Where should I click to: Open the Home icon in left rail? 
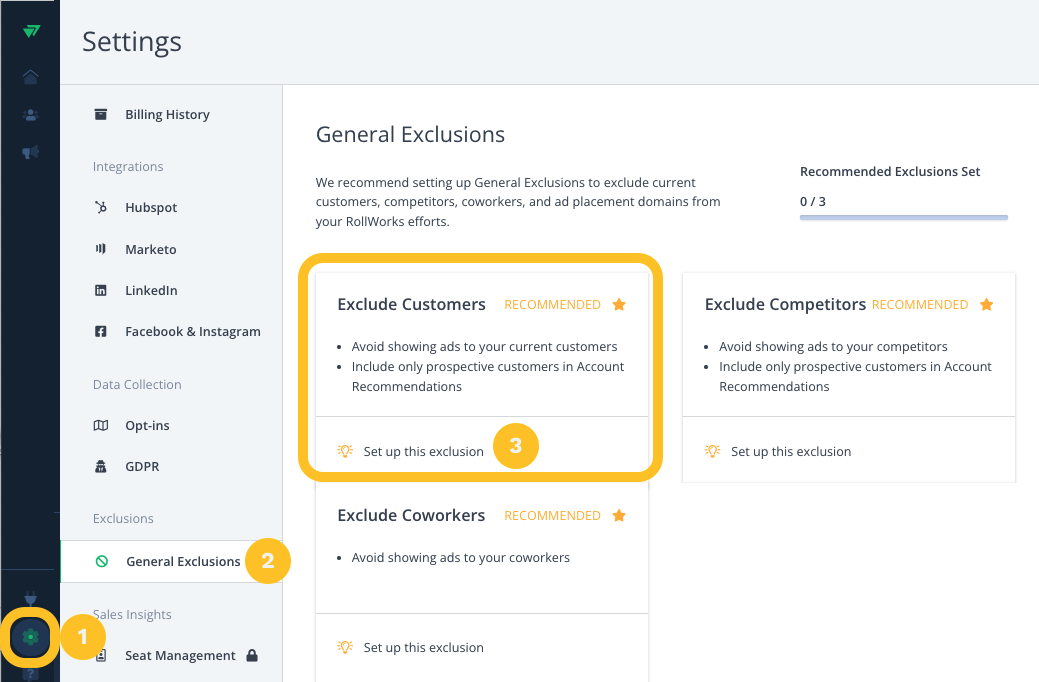[30, 77]
